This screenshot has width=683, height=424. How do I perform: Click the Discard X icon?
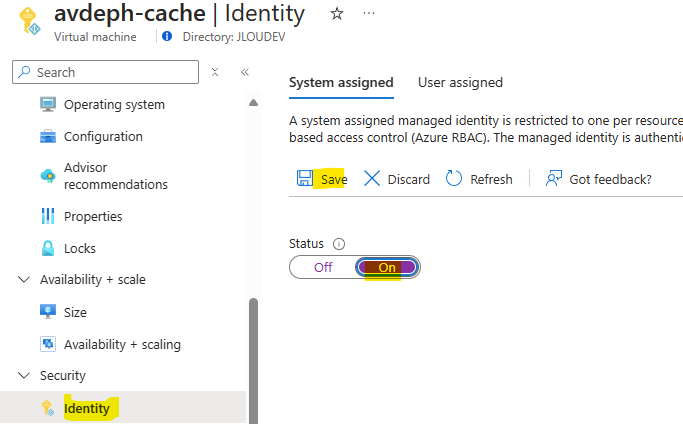point(372,179)
